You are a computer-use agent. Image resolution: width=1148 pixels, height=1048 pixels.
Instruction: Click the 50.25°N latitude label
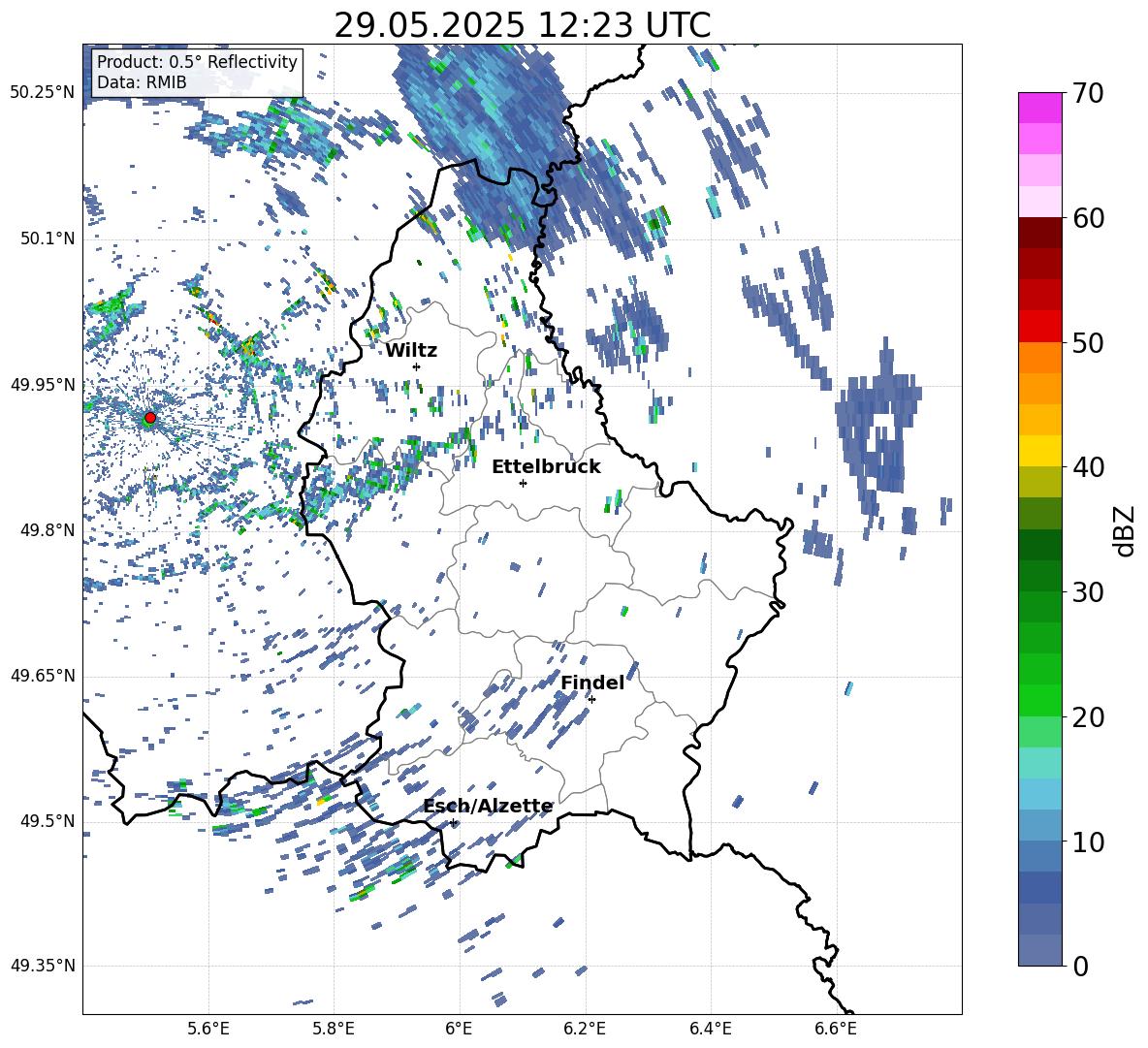(43, 93)
